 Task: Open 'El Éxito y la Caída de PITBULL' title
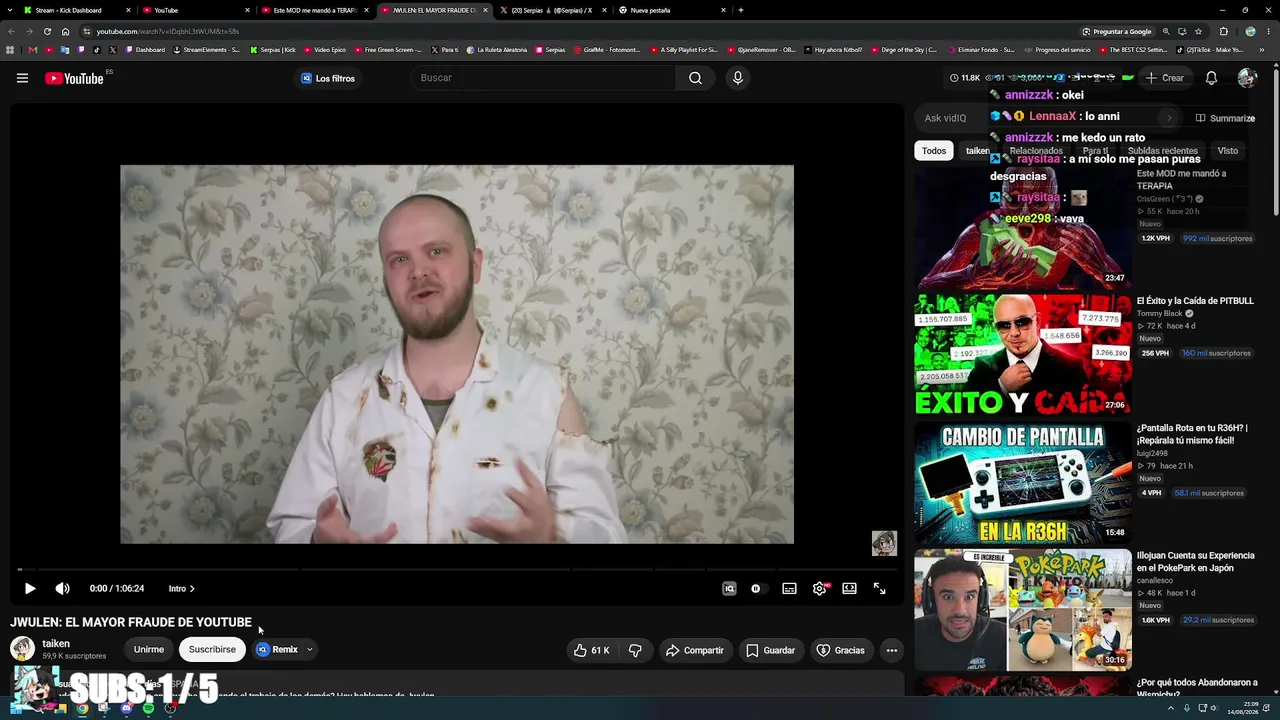tap(1195, 301)
